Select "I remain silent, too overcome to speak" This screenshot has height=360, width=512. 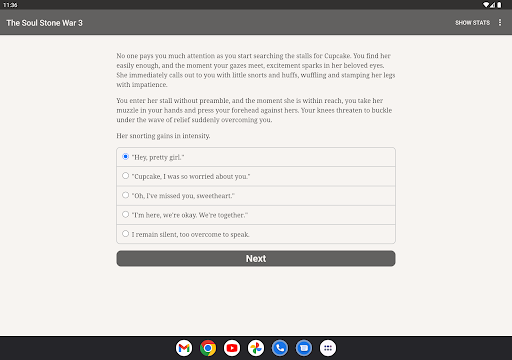point(256,234)
